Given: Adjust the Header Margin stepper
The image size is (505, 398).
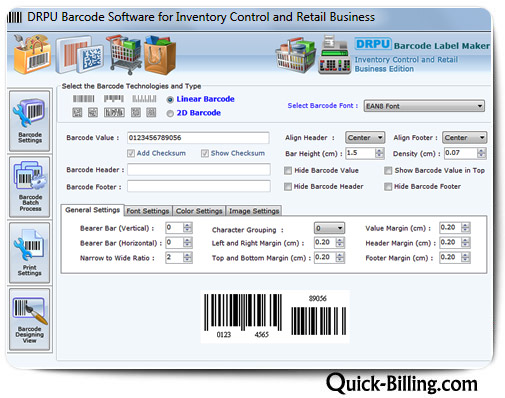Looking at the screenshot, I should pos(466,242).
